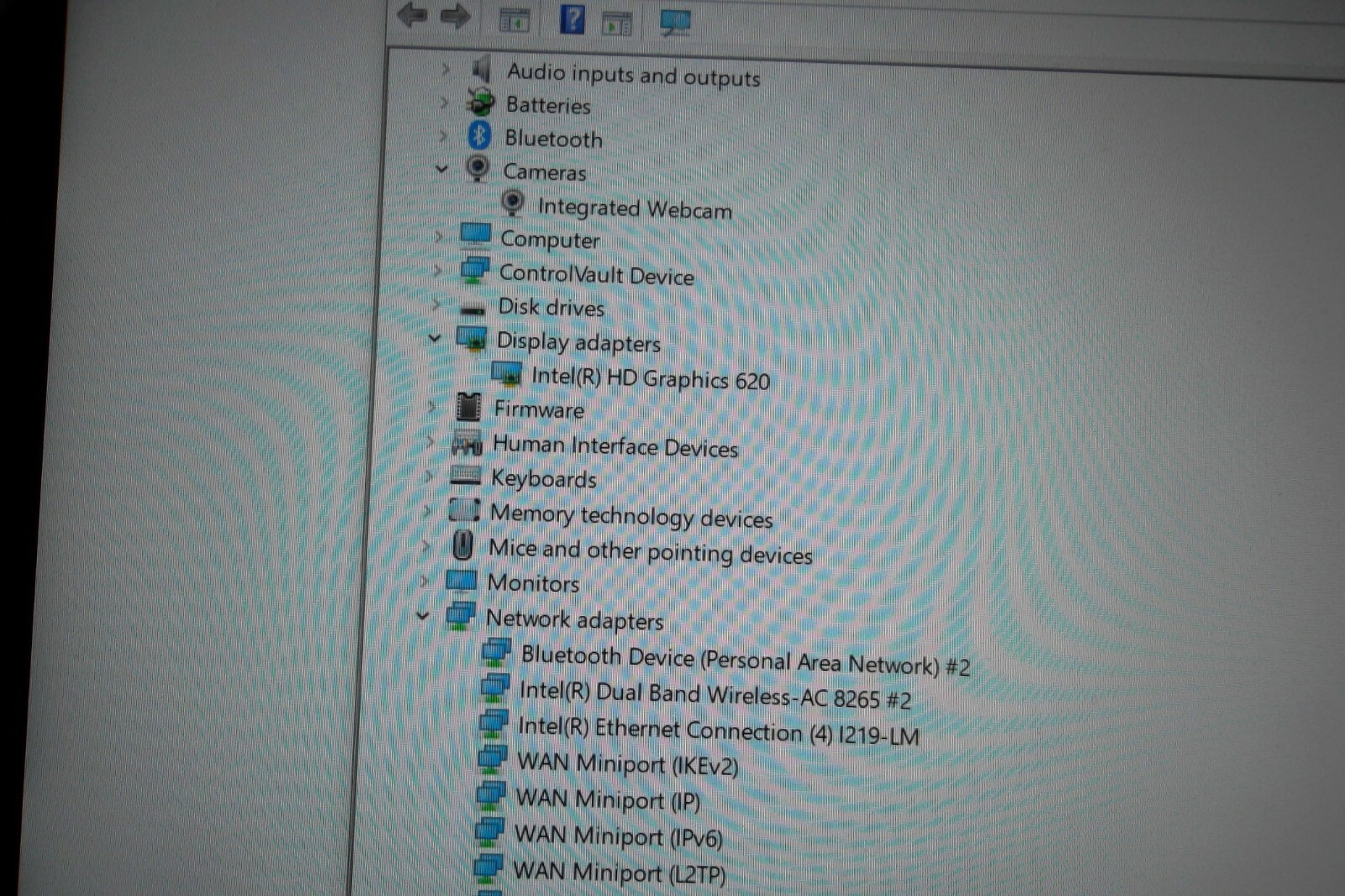The width and height of the screenshot is (1345, 896).
Task: Select WAN Miniport (IP)
Action: click(608, 798)
